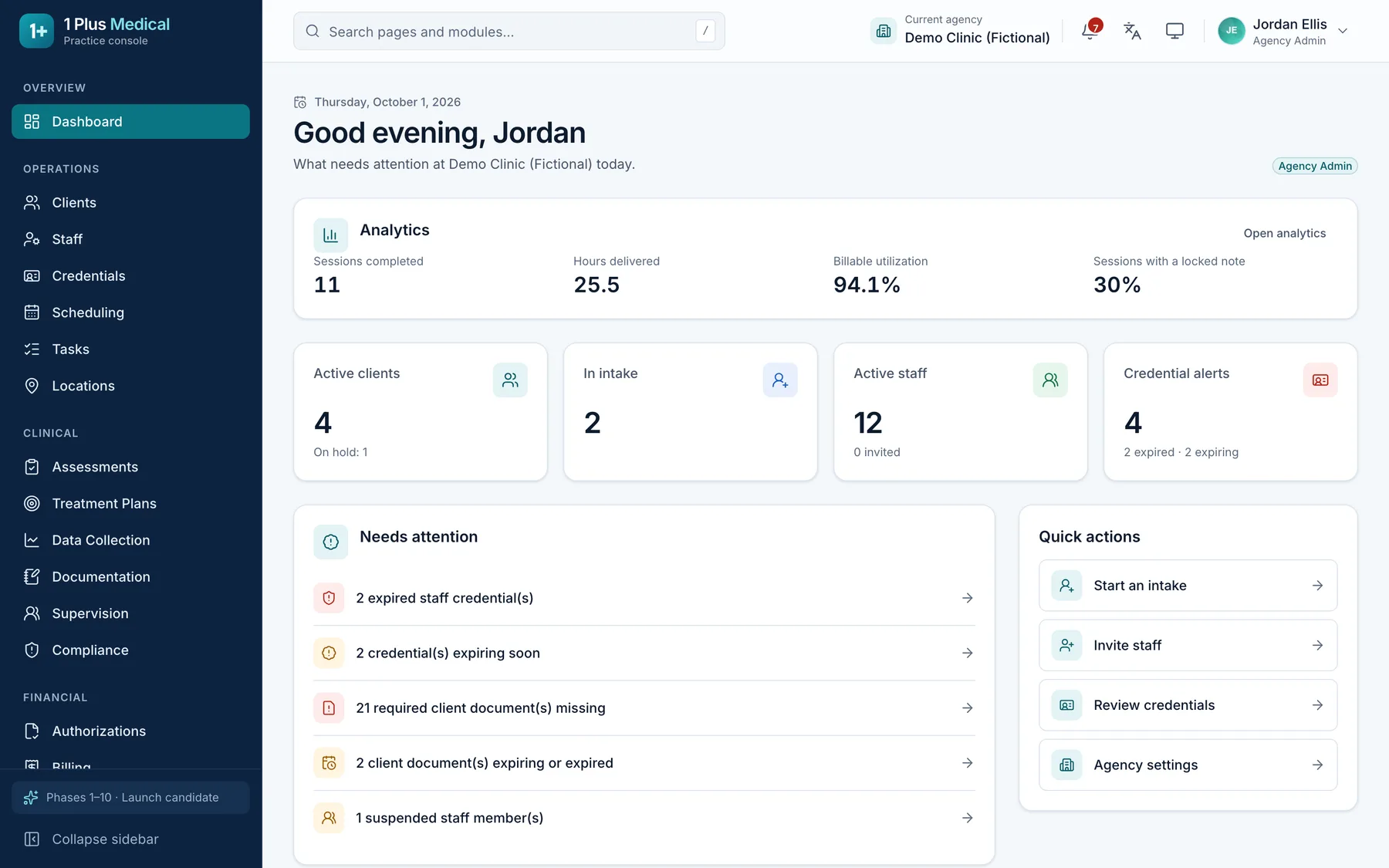Image resolution: width=1389 pixels, height=868 pixels.
Task: Click the Phases 1–10 Launch candidate badge
Action: (131, 797)
